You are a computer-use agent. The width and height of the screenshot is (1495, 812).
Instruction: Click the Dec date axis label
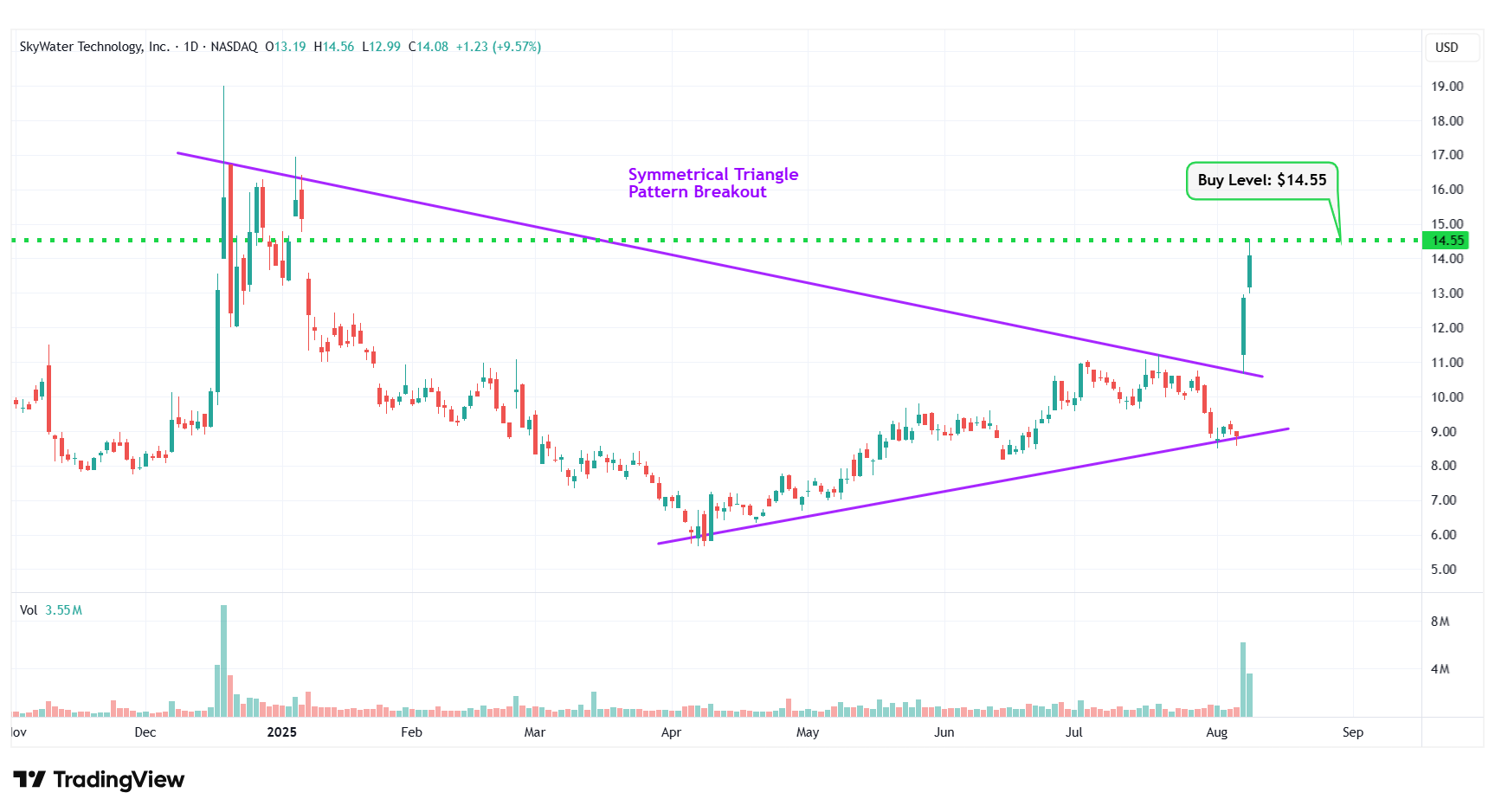(x=145, y=732)
